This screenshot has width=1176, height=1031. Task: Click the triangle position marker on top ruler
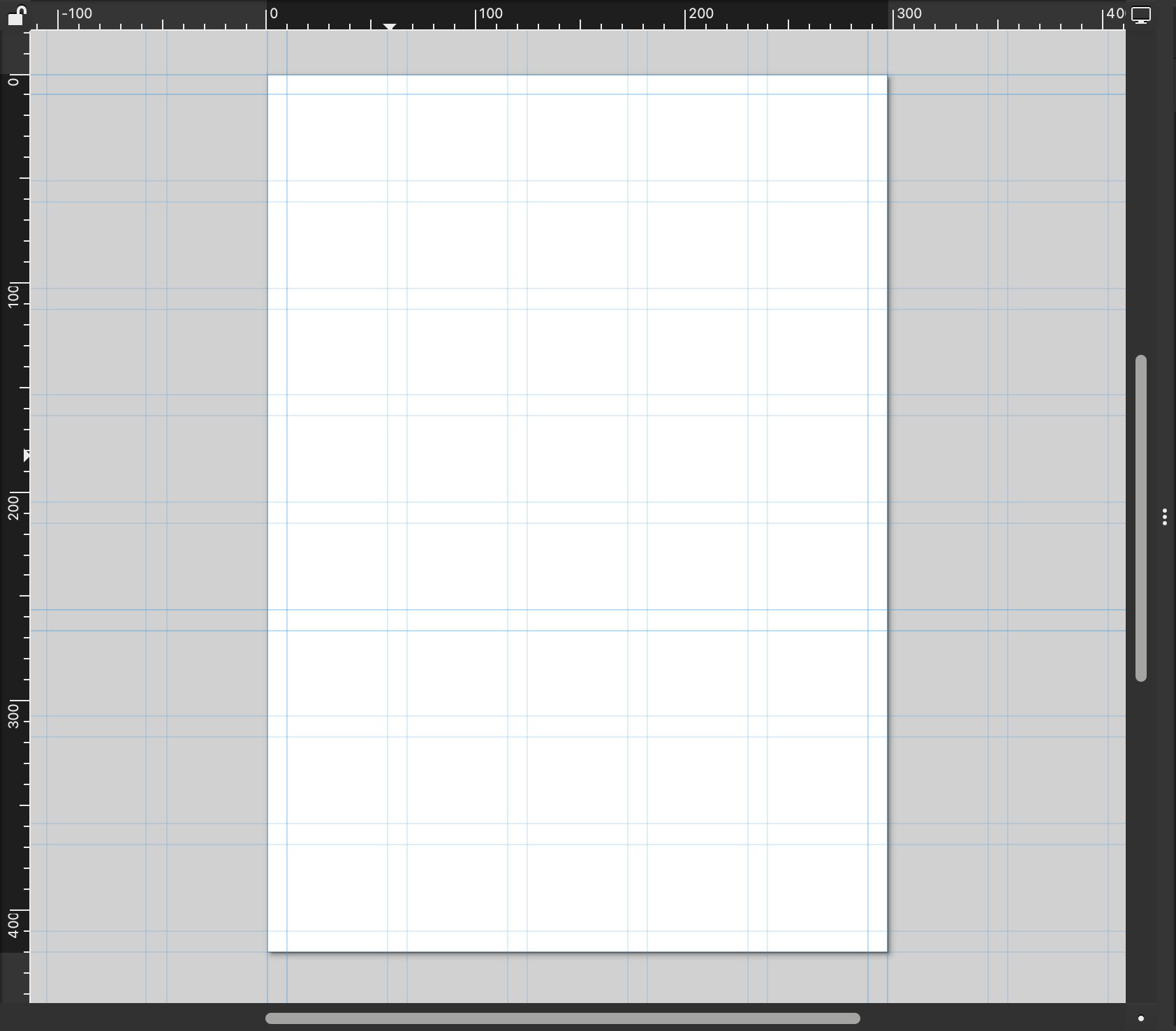click(390, 27)
